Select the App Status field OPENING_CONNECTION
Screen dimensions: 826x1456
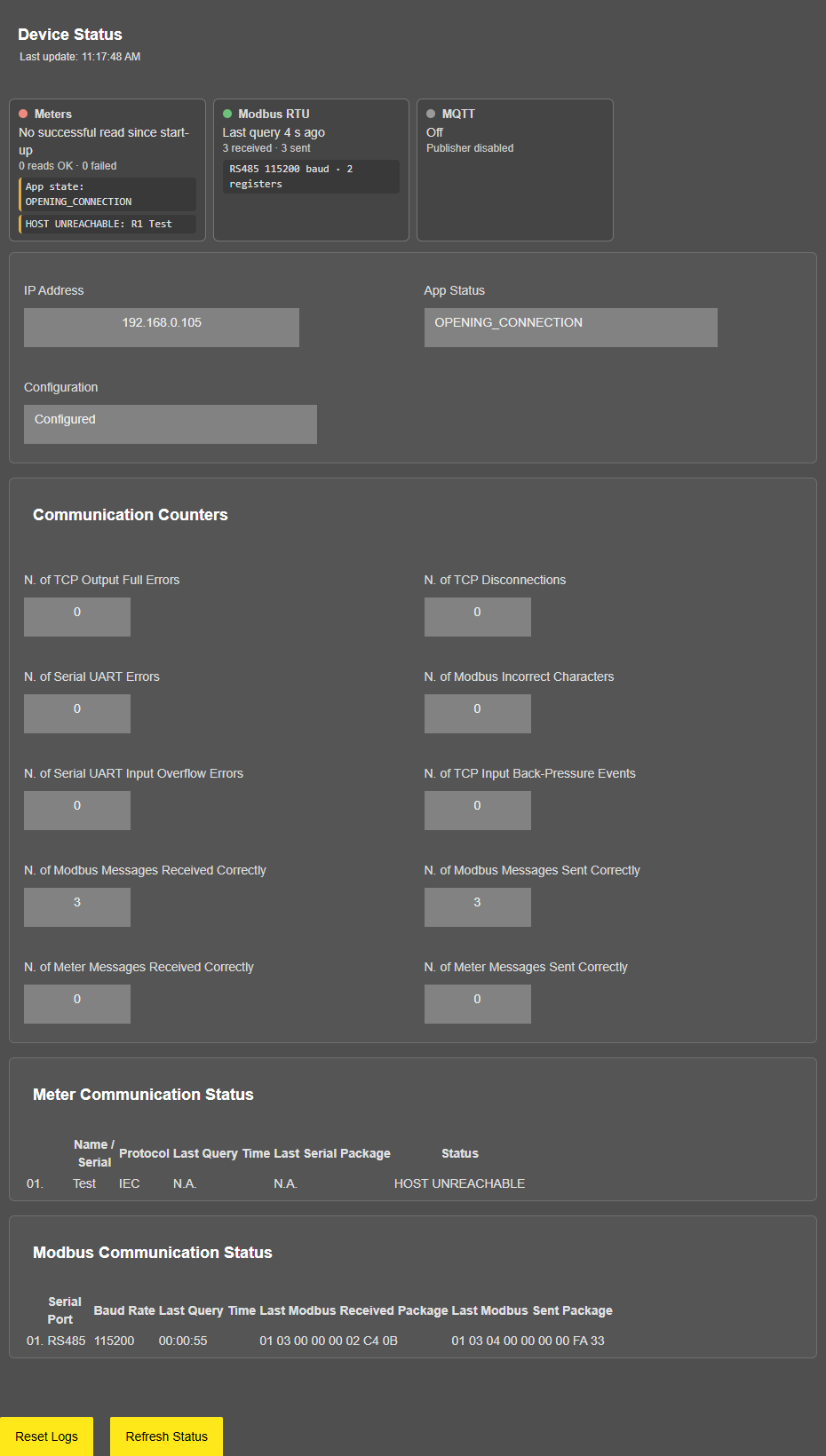(x=571, y=328)
